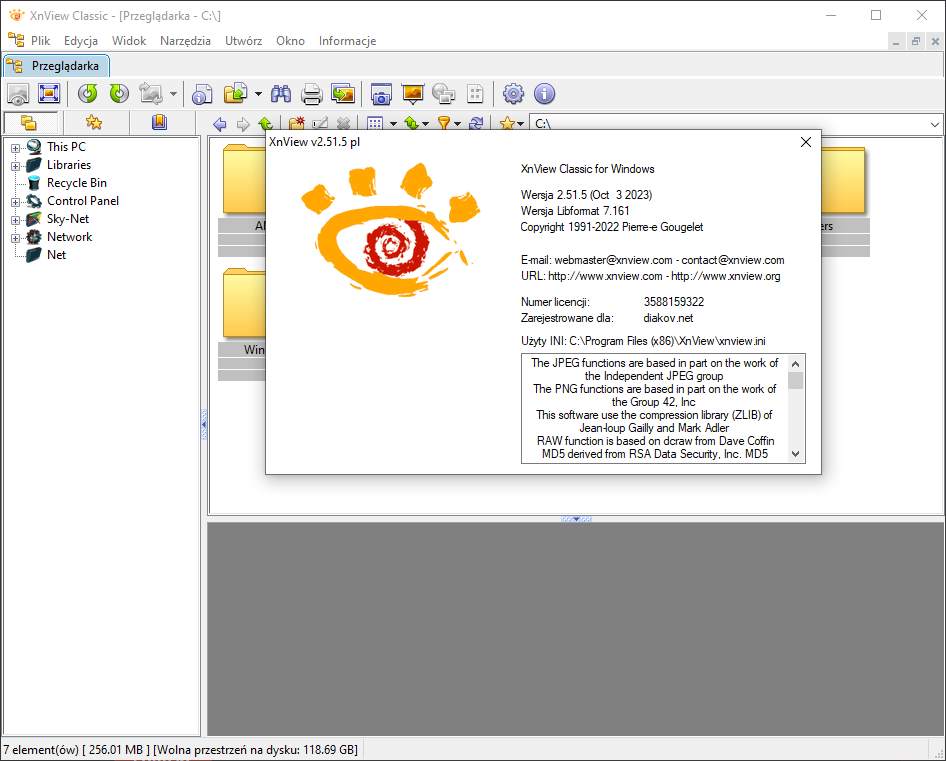Select Net in the folder tree
Viewport: 946px width, 761px height.
[x=57, y=255]
